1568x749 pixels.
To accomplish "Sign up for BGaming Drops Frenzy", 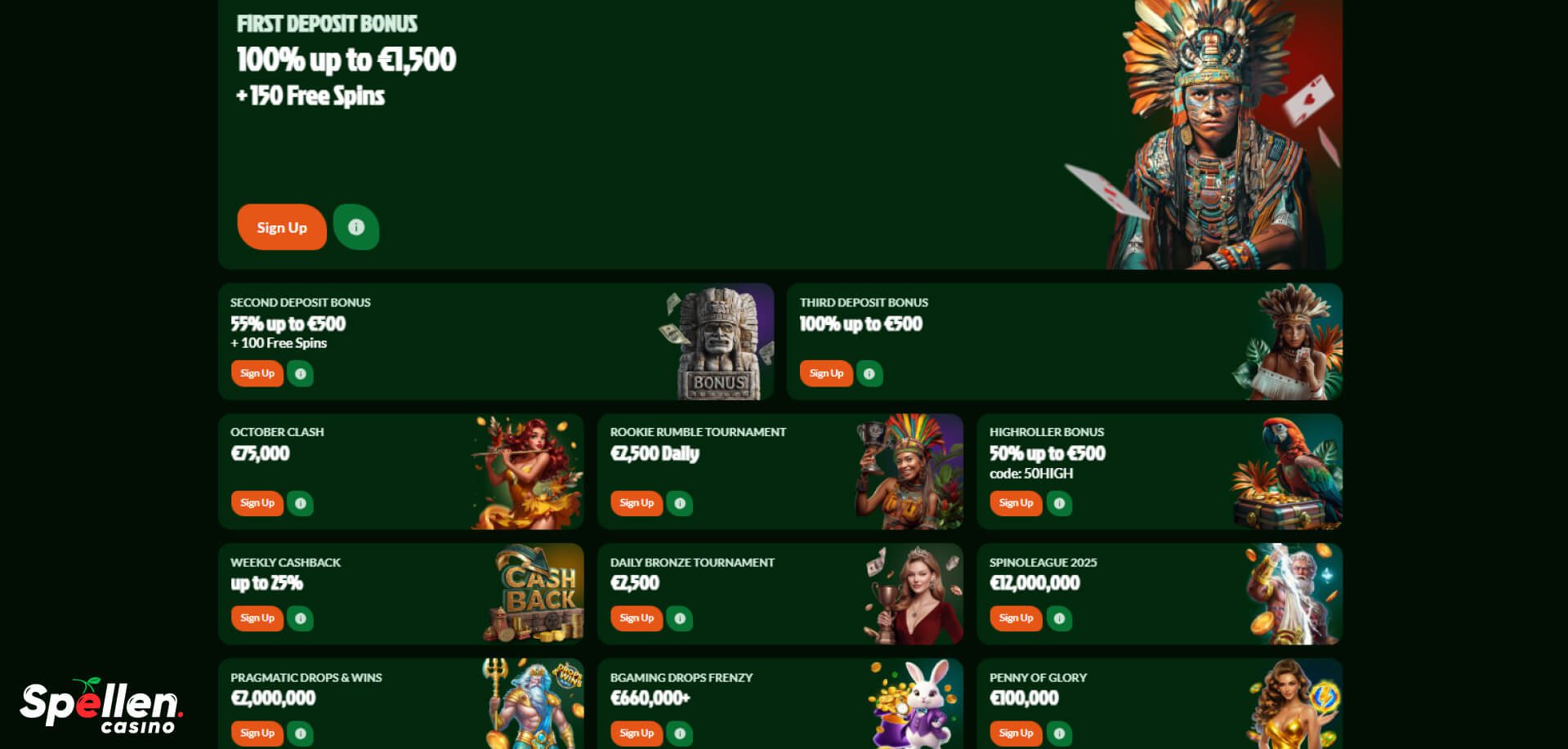I will [x=637, y=733].
